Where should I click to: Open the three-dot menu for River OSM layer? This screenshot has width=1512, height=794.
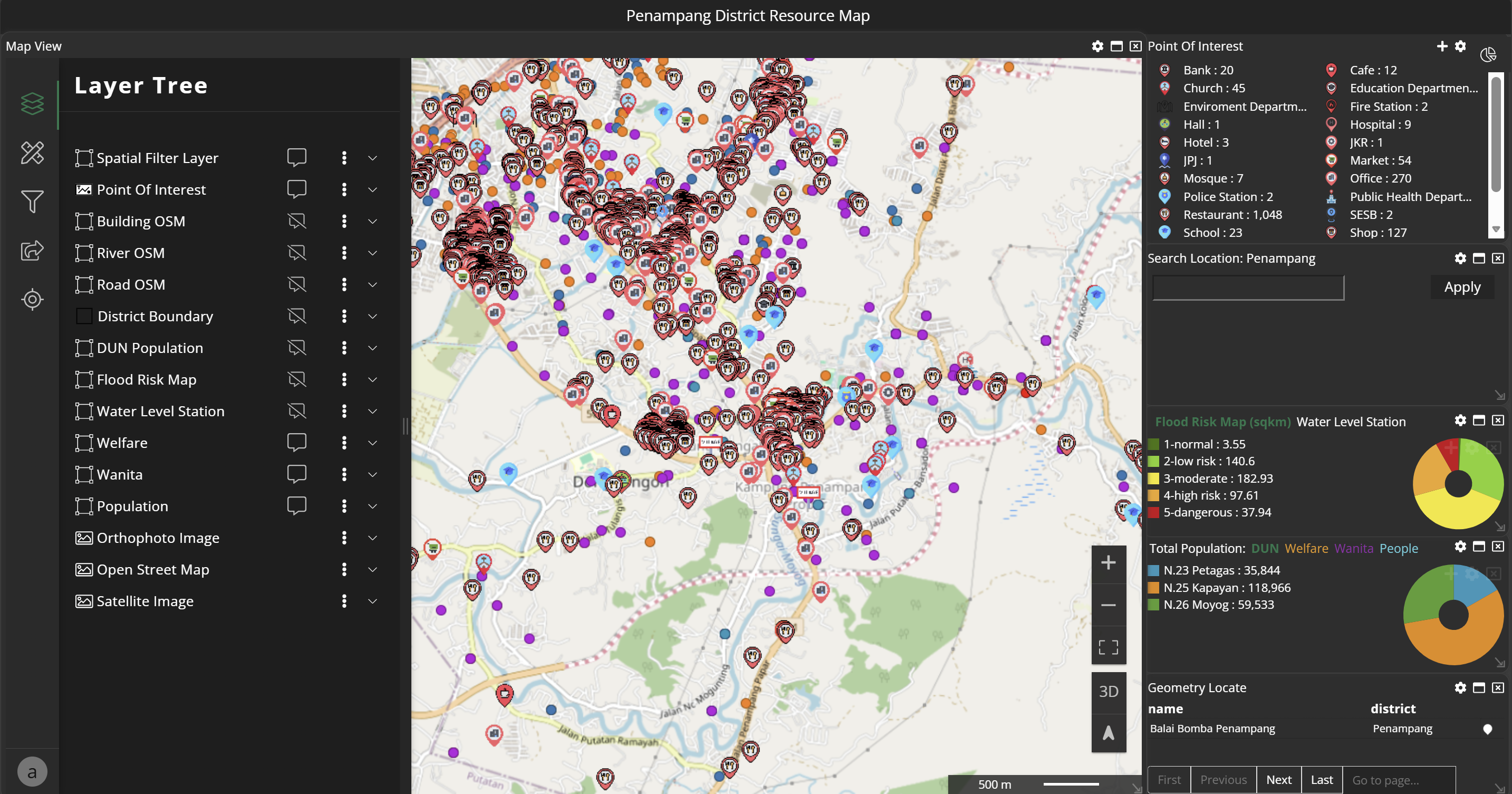pos(344,253)
